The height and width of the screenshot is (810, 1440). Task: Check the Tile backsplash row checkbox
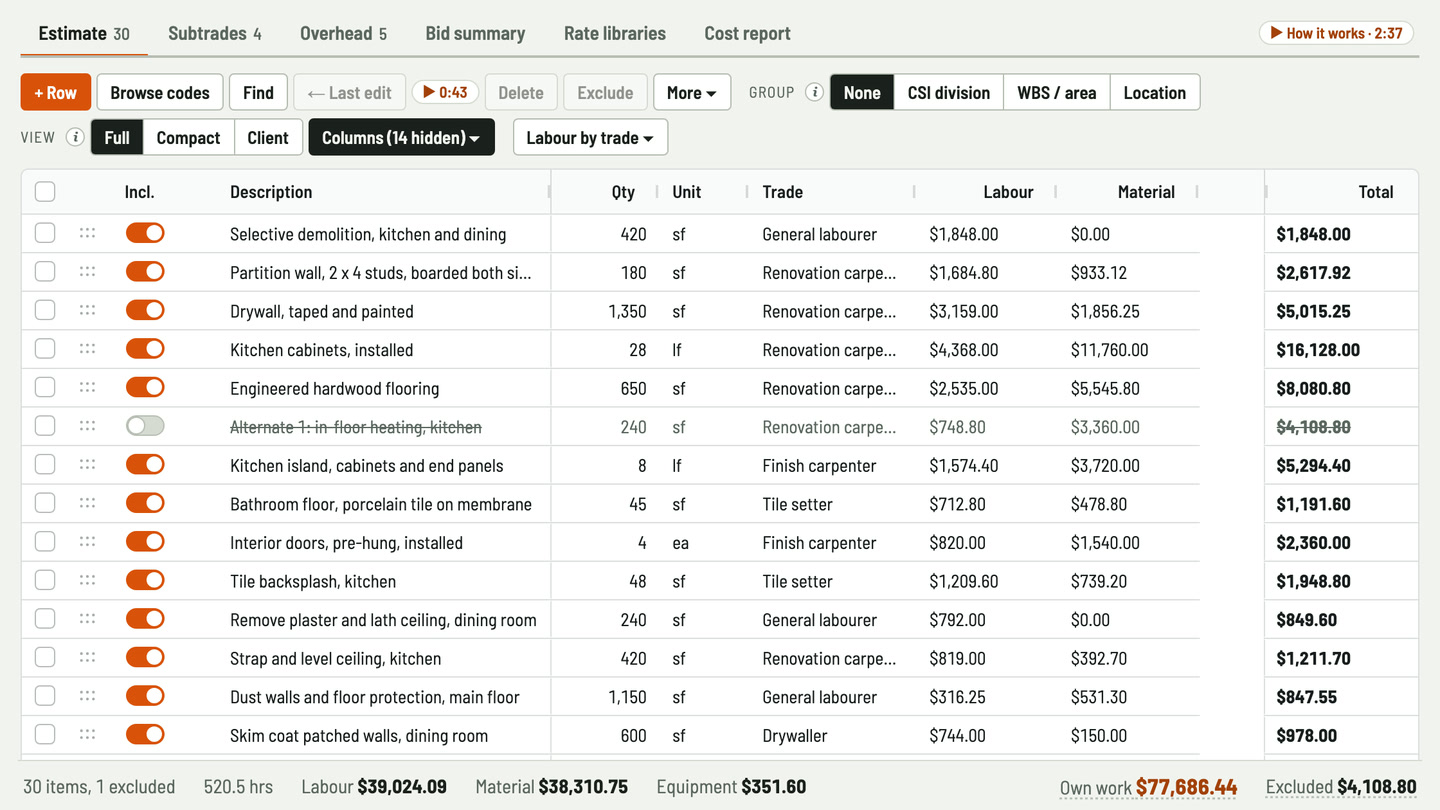45,580
